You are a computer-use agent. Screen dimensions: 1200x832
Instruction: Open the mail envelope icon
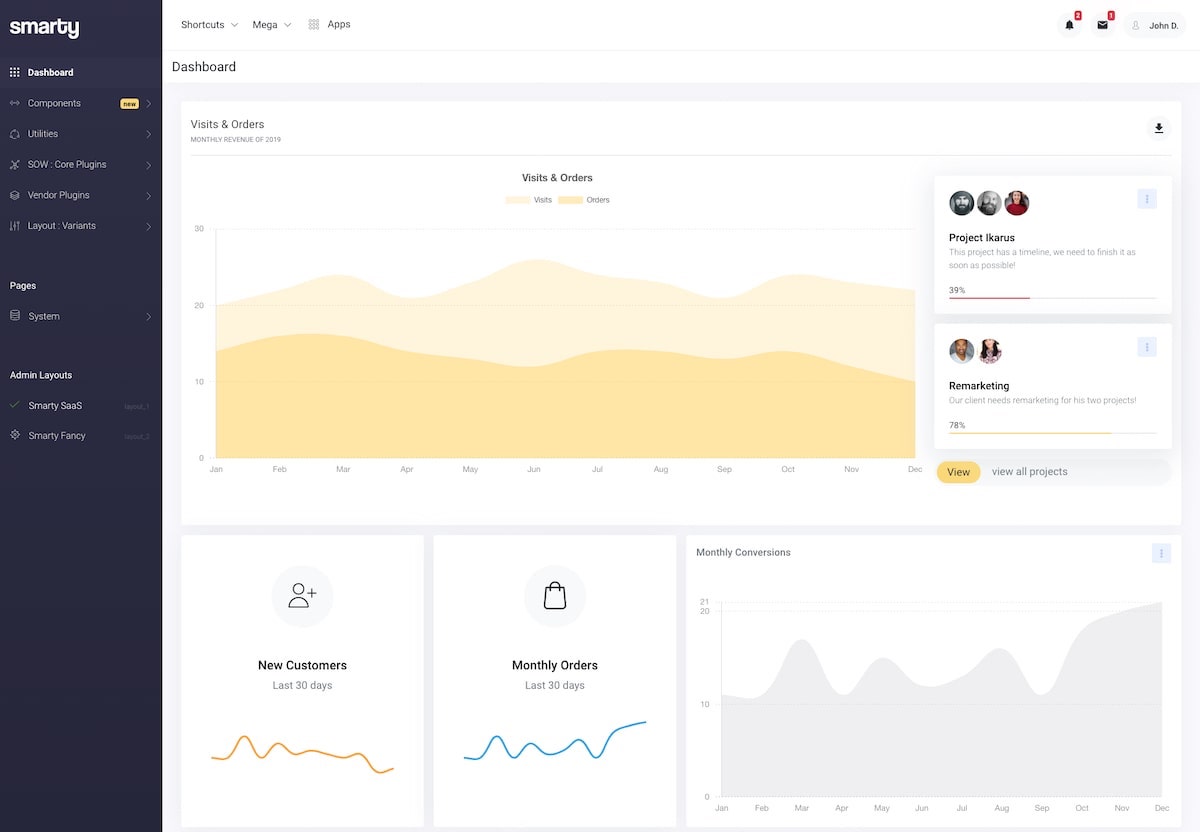click(1102, 25)
